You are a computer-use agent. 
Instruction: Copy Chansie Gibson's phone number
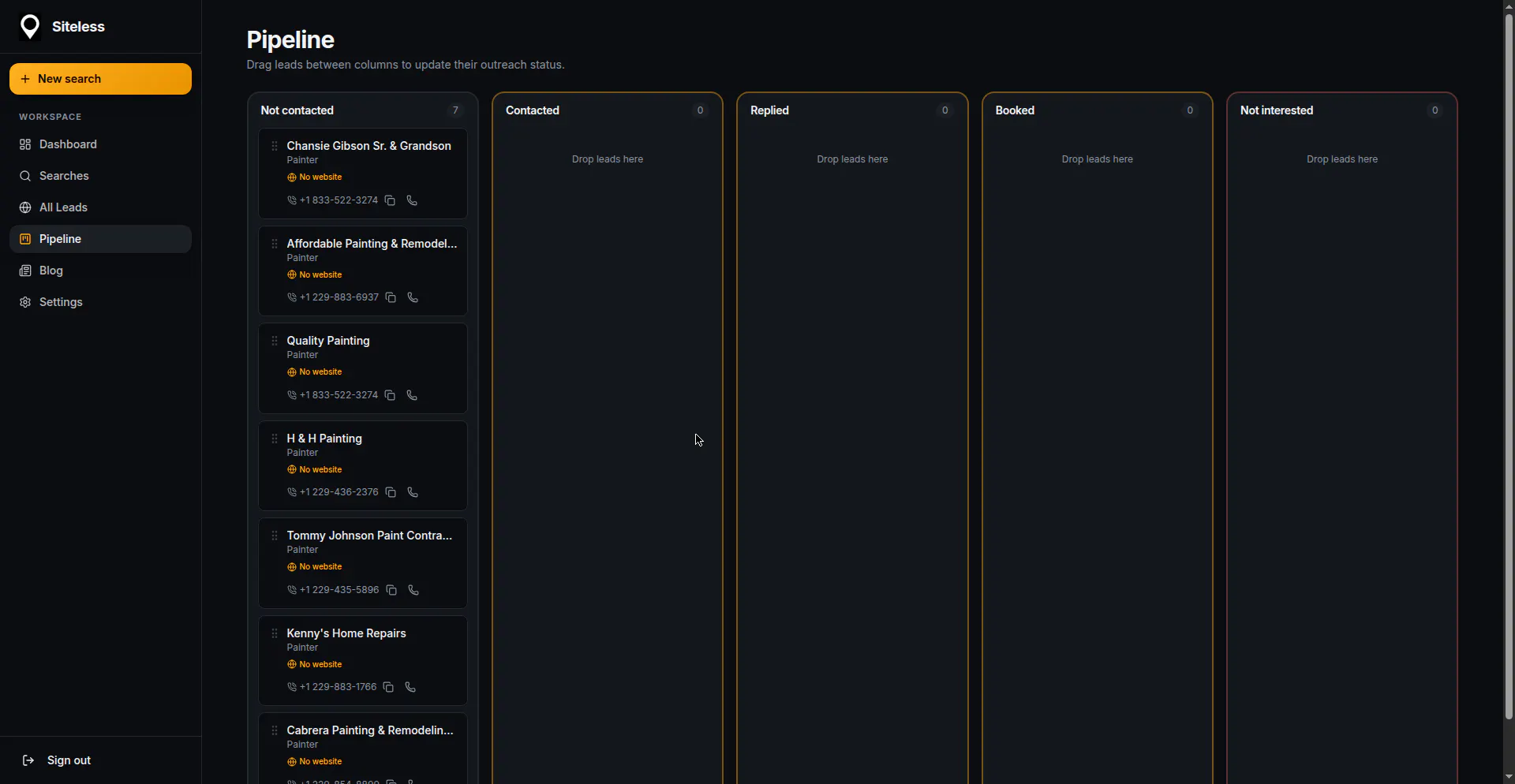tap(390, 200)
